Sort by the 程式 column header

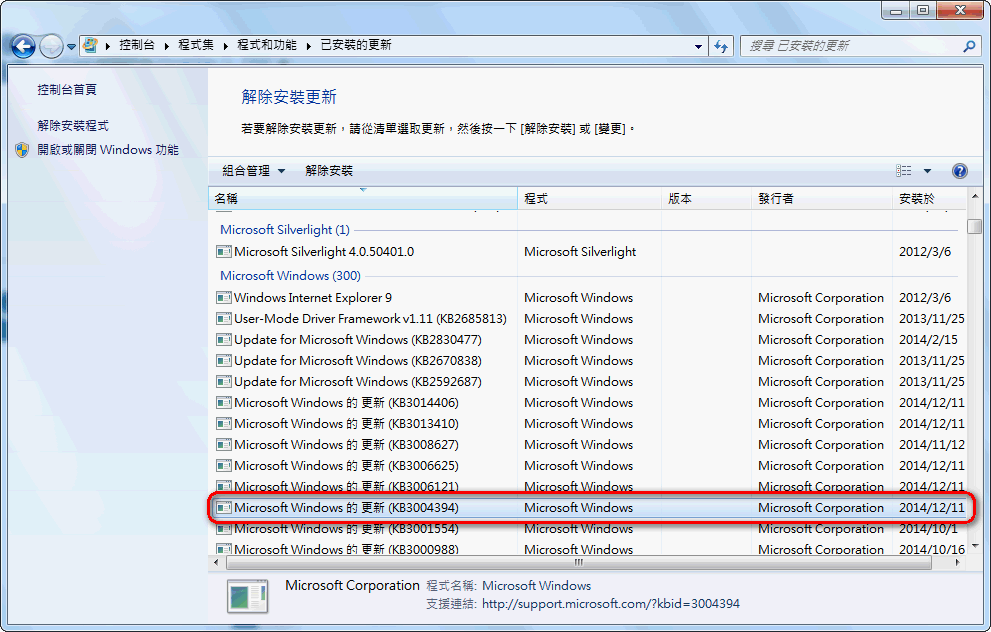click(590, 198)
